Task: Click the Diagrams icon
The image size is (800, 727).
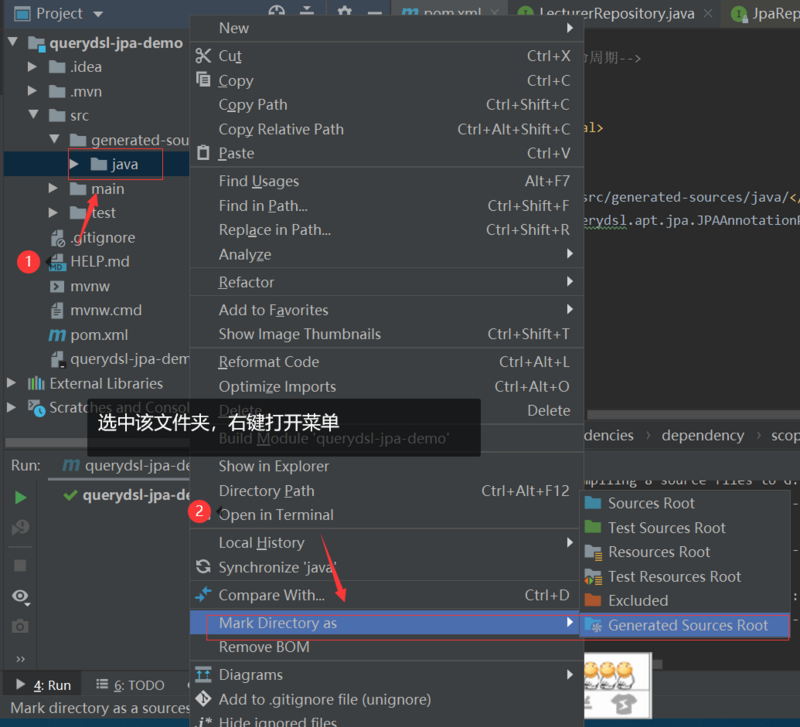Action: [x=203, y=674]
